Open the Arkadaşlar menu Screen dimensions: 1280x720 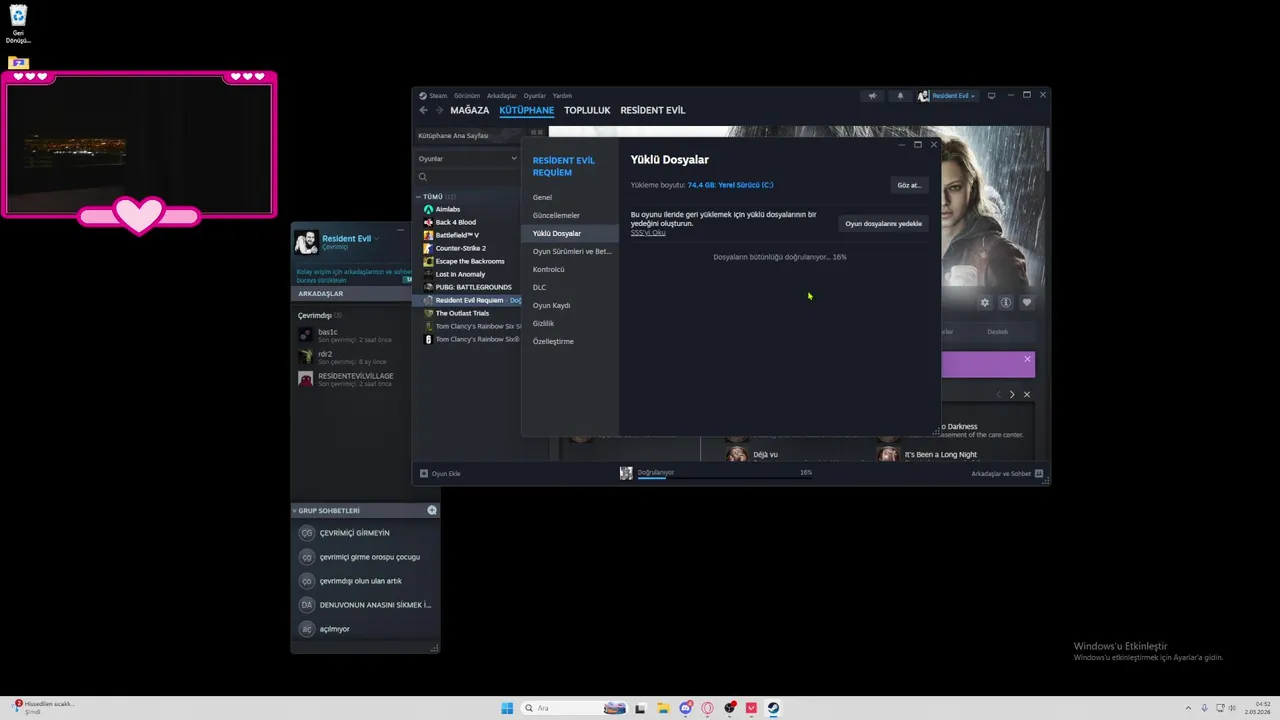[502, 96]
